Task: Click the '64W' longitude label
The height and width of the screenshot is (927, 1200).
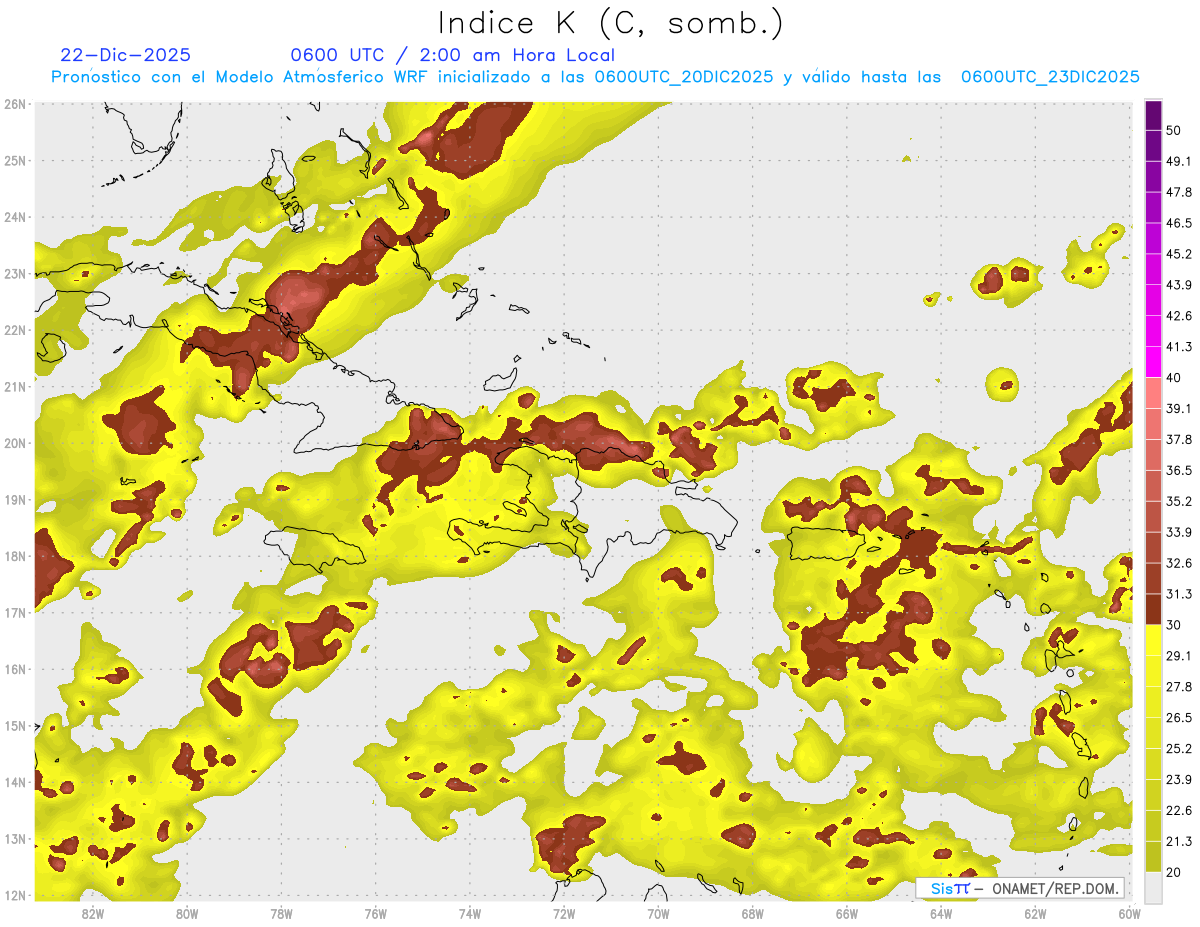Action: [x=941, y=913]
